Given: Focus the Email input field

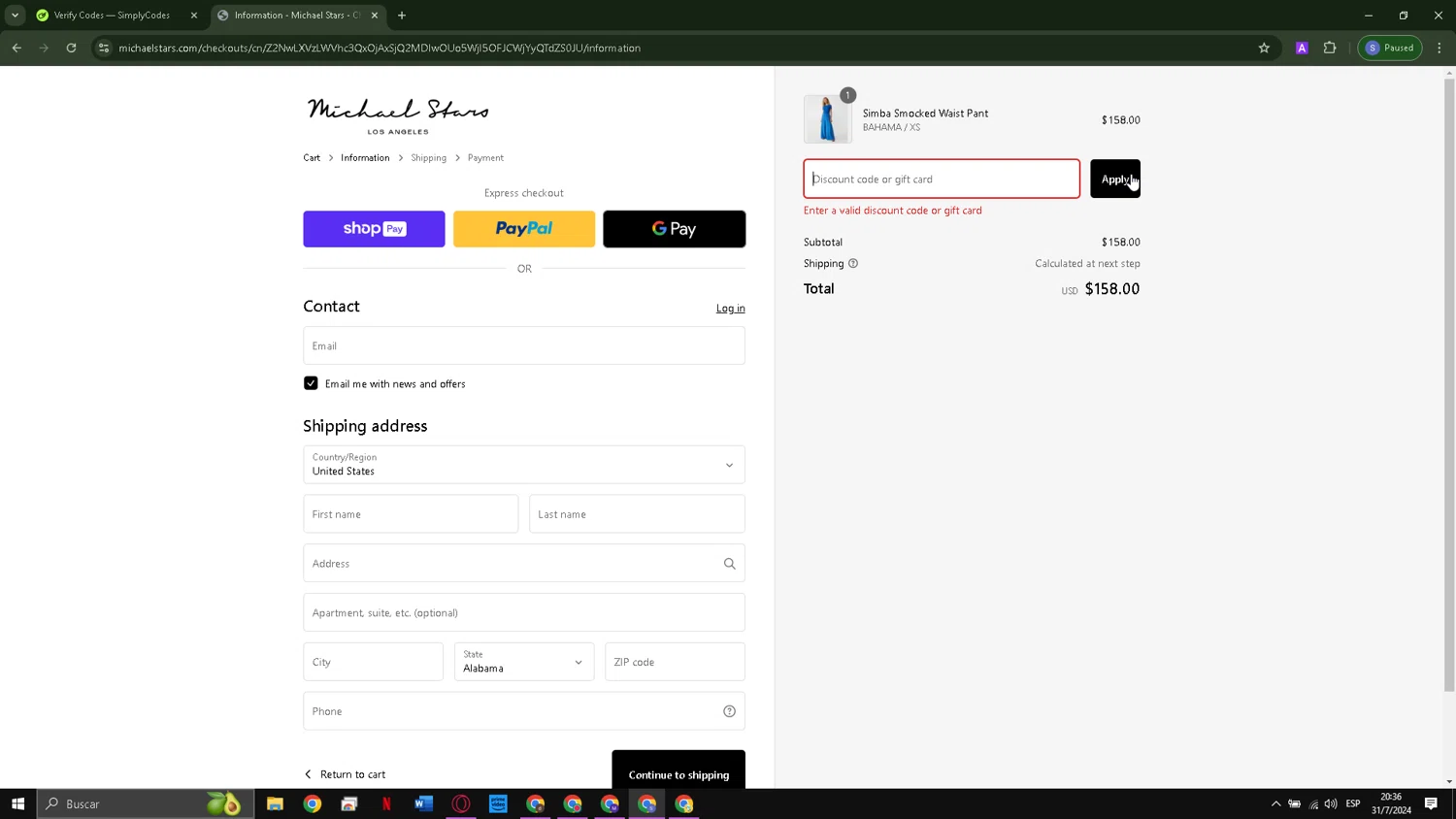Looking at the screenshot, I should pos(524,345).
